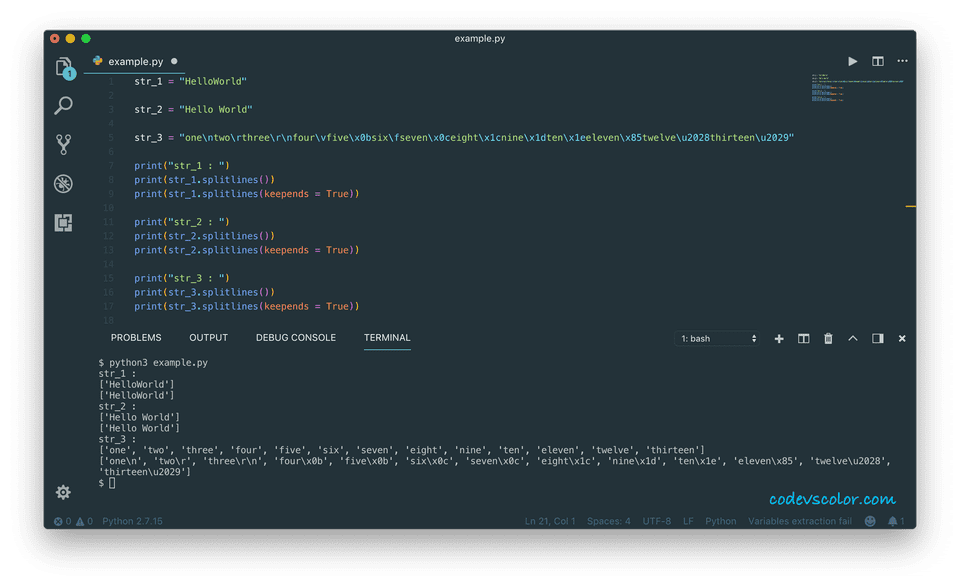
Task: Click 'Ln 21, Col 1' to go to a line
Action: tap(549, 521)
